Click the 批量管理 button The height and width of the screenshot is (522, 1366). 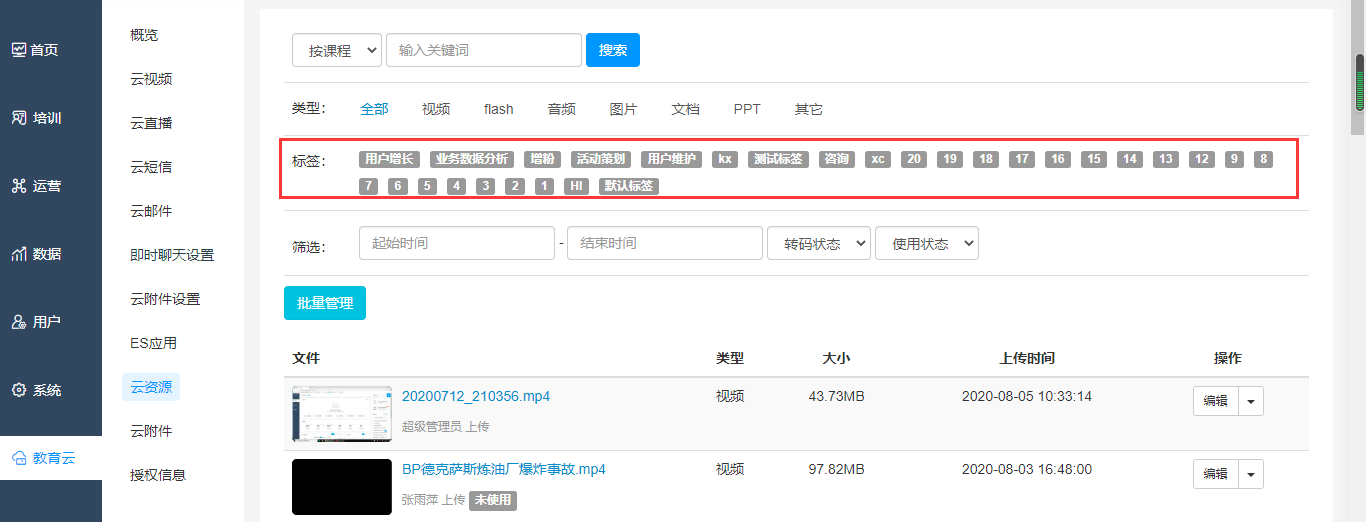325,303
